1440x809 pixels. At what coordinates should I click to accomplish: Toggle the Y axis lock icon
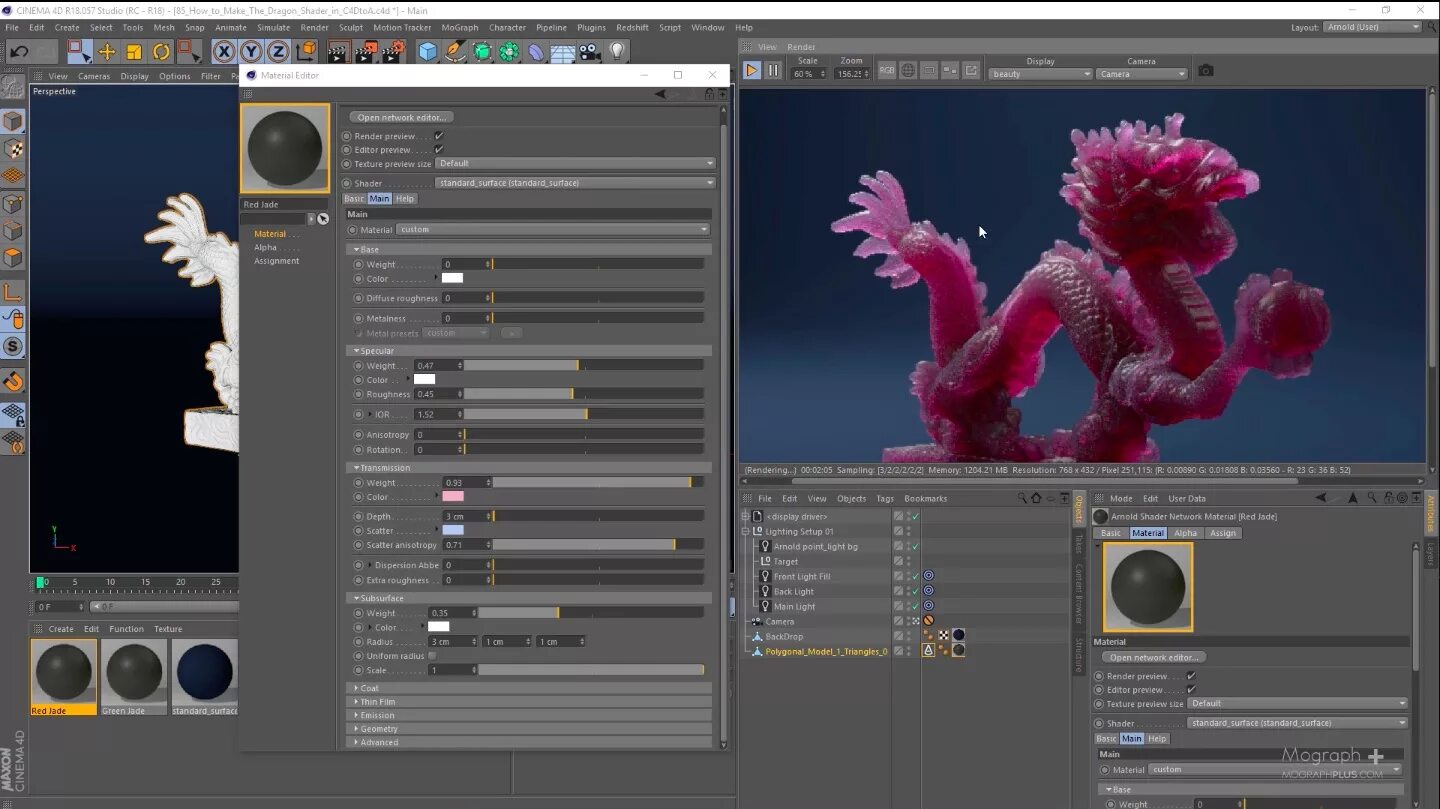tap(251, 52)
